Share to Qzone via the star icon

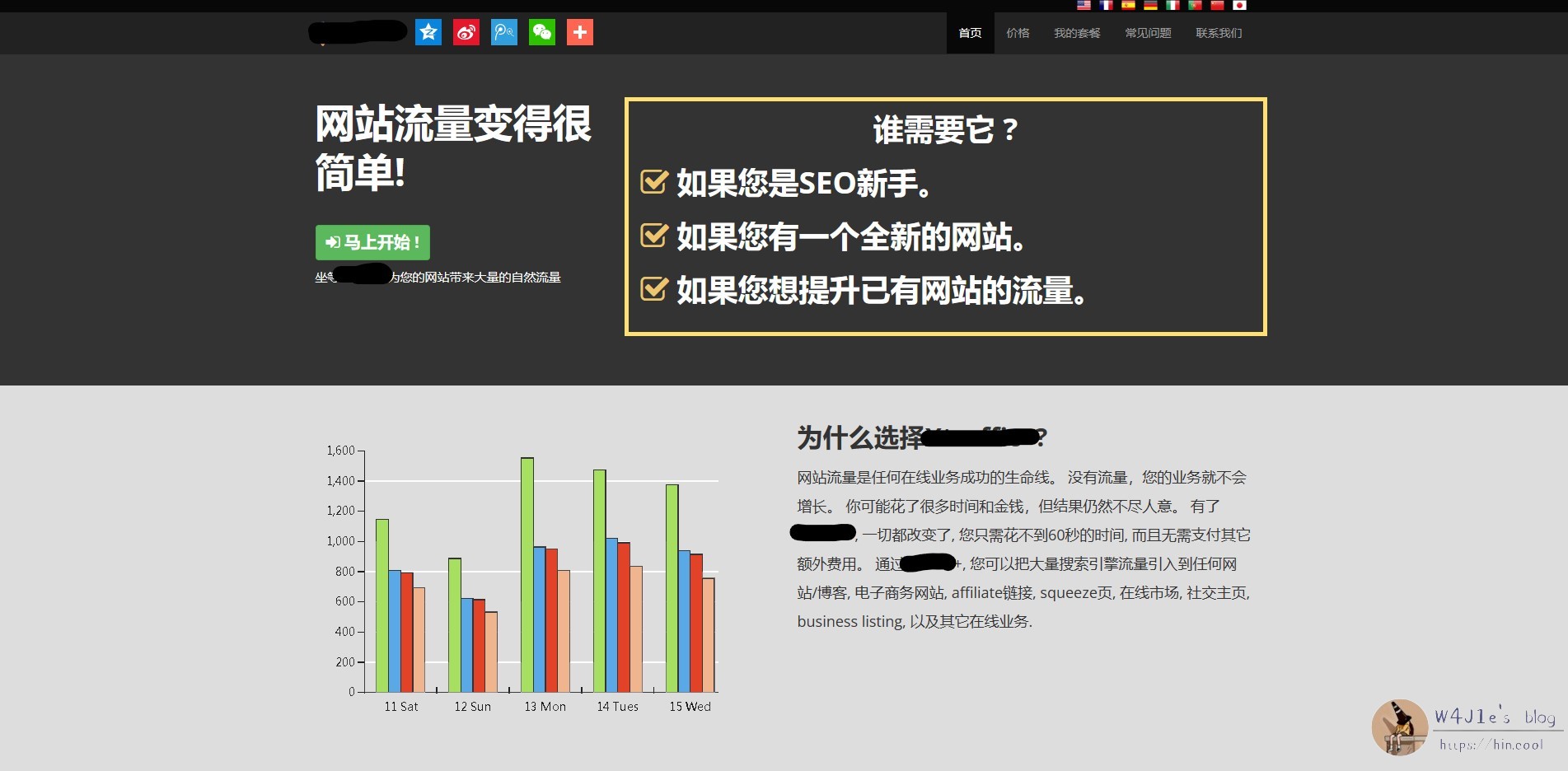pos(428,33)
